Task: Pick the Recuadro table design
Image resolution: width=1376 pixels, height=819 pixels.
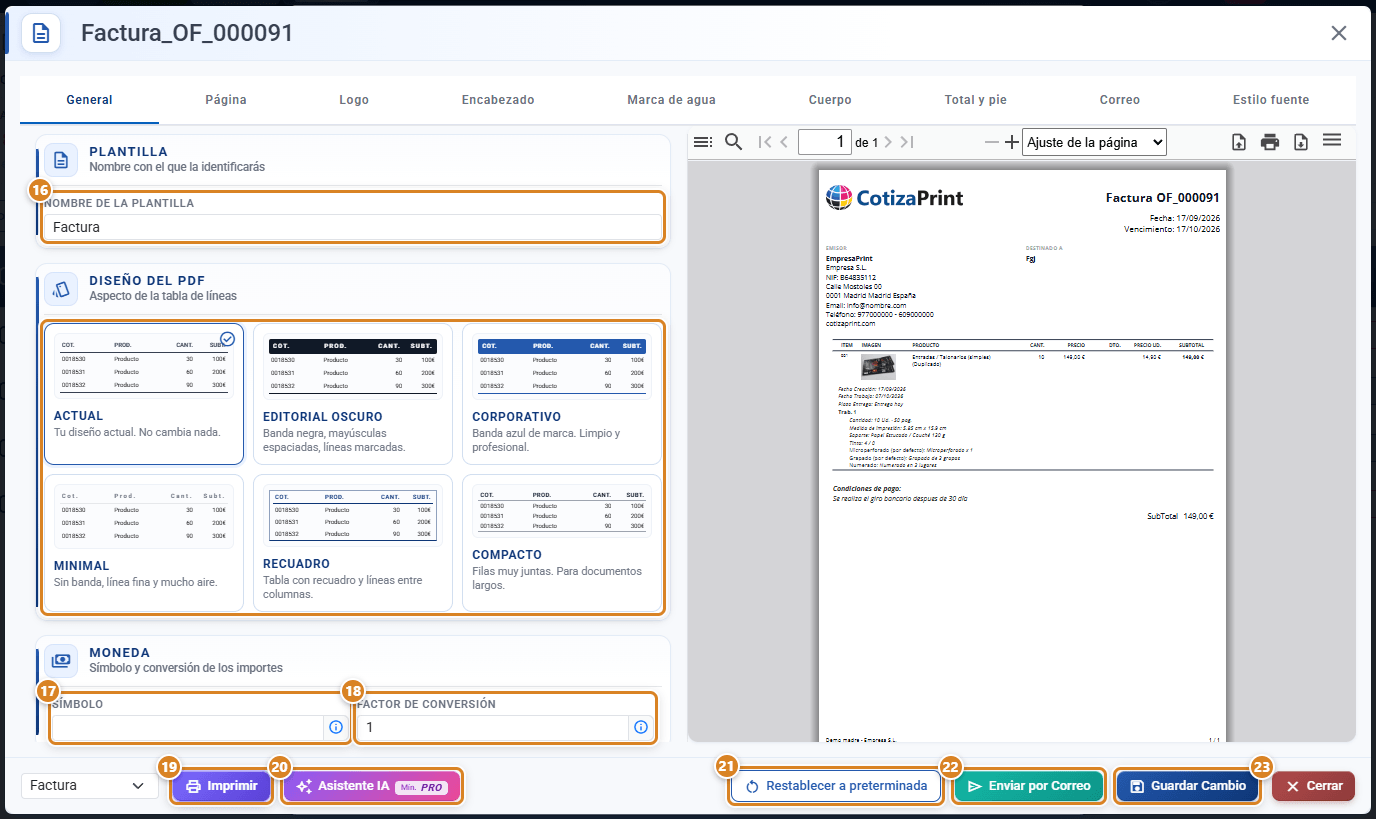Action: 353,542
